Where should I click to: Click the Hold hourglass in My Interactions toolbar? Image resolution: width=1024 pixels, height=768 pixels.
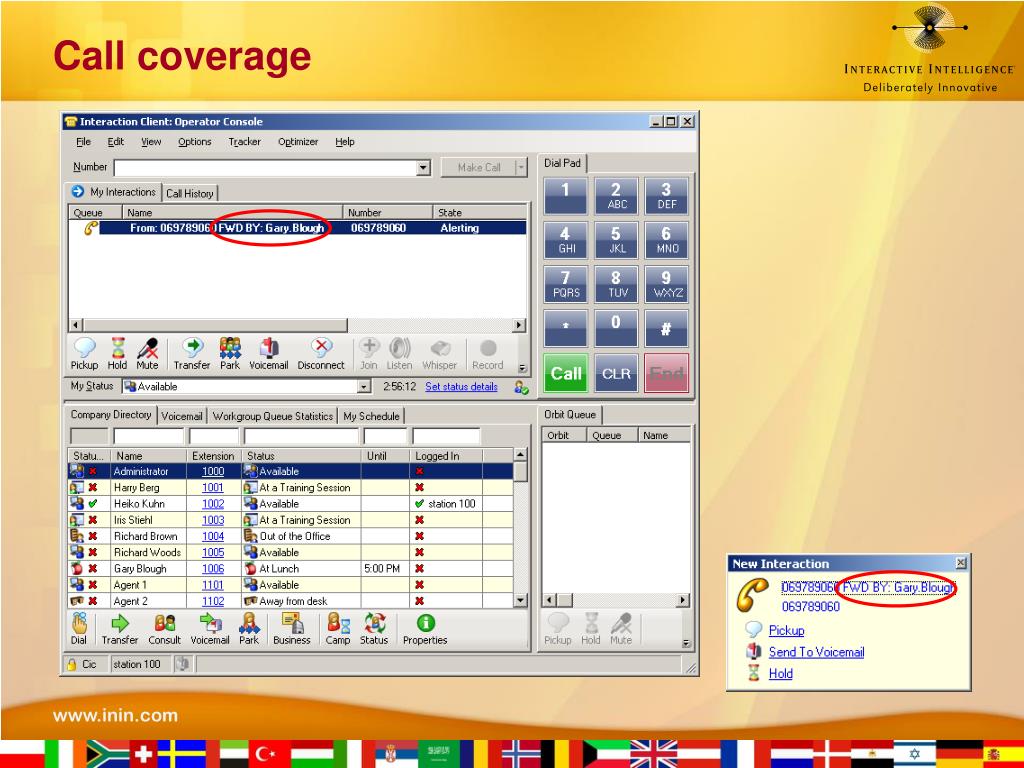tap(118, 354)
